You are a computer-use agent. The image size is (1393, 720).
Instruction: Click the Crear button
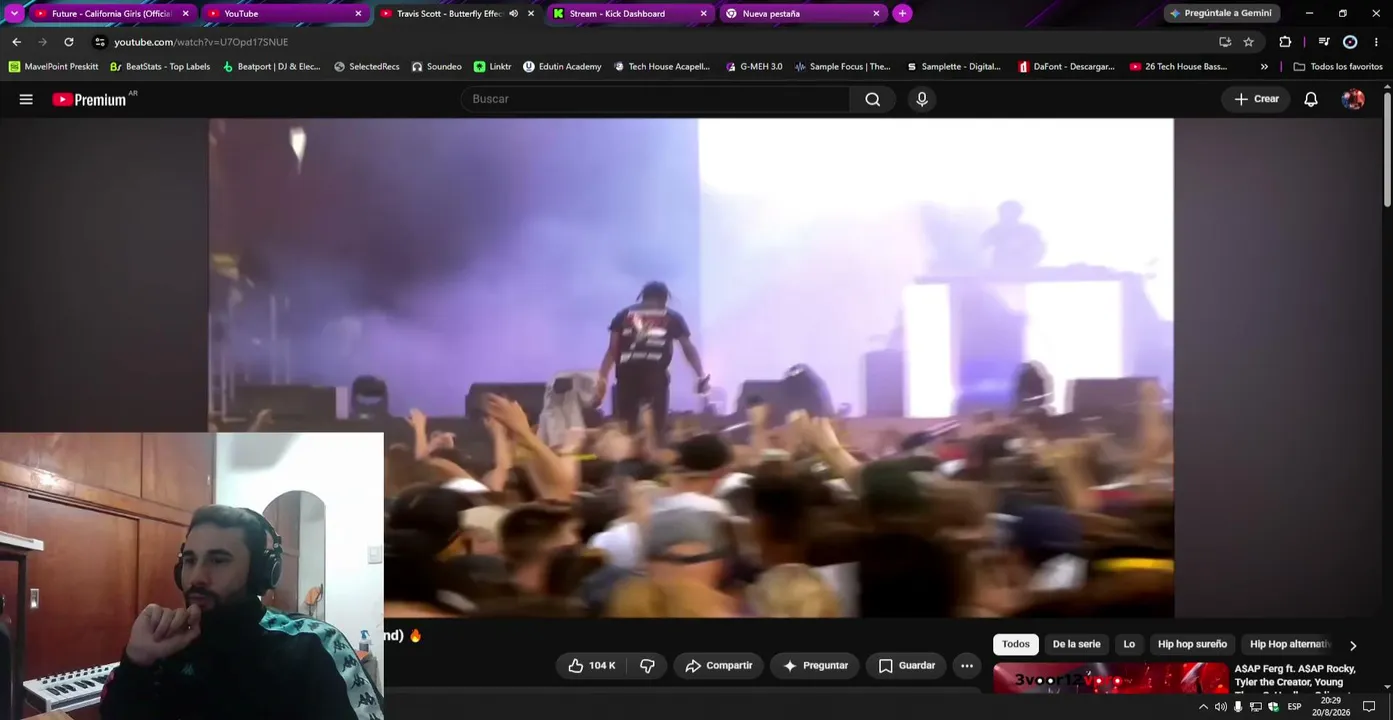1256,99
